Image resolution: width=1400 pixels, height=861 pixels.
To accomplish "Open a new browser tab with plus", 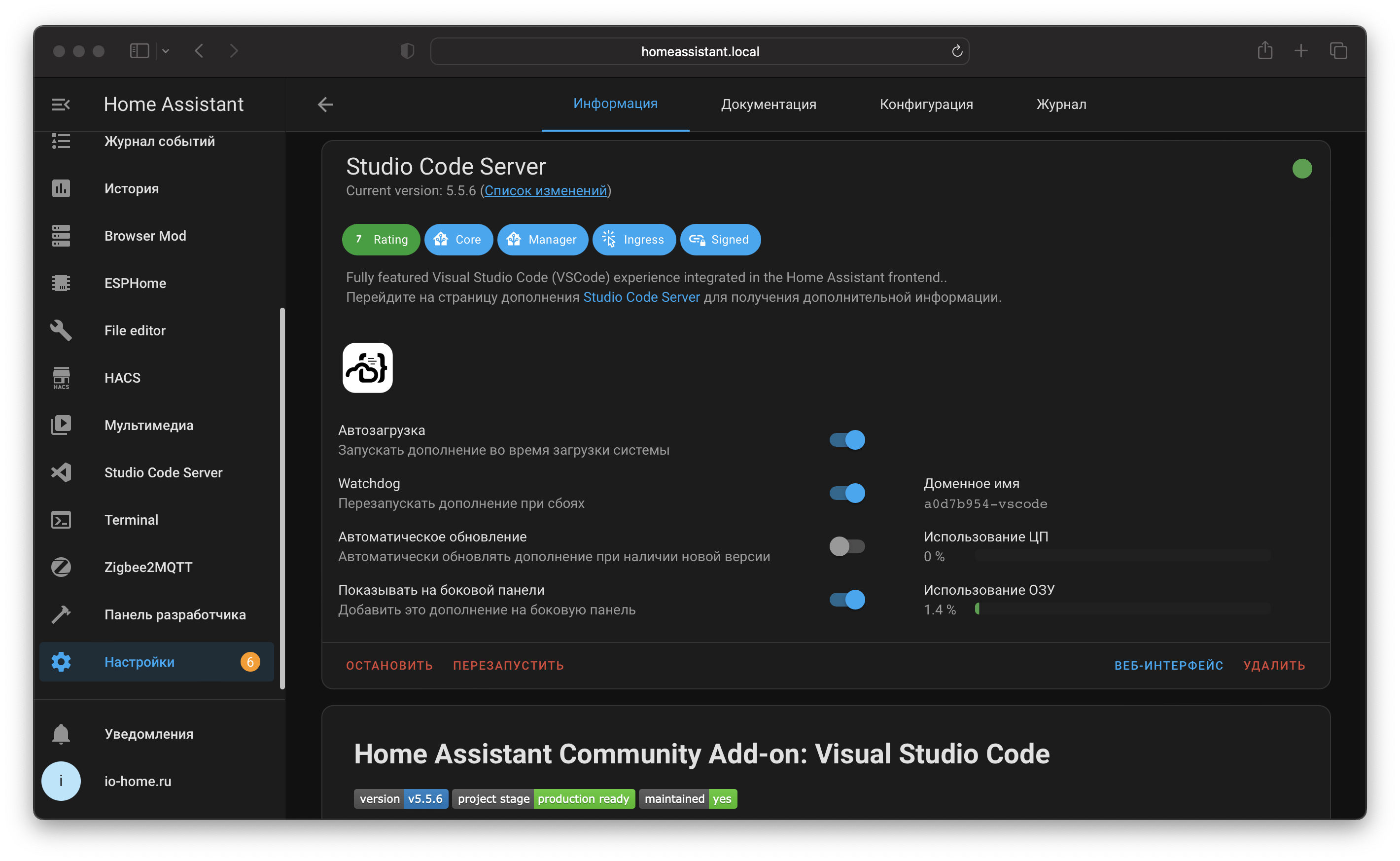I will tap(1300, 51).
